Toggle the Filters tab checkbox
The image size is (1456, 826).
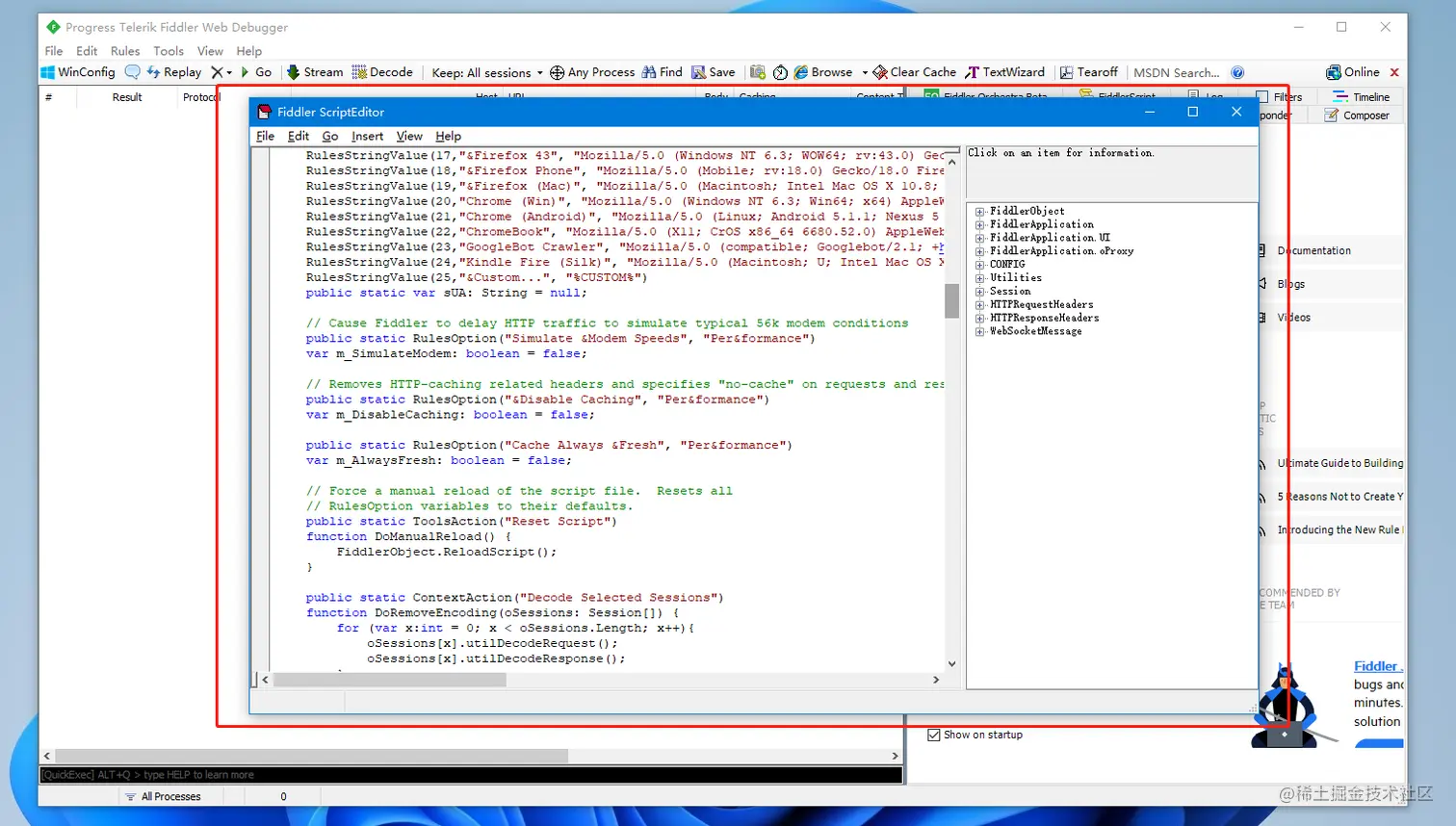point(1262,96)
